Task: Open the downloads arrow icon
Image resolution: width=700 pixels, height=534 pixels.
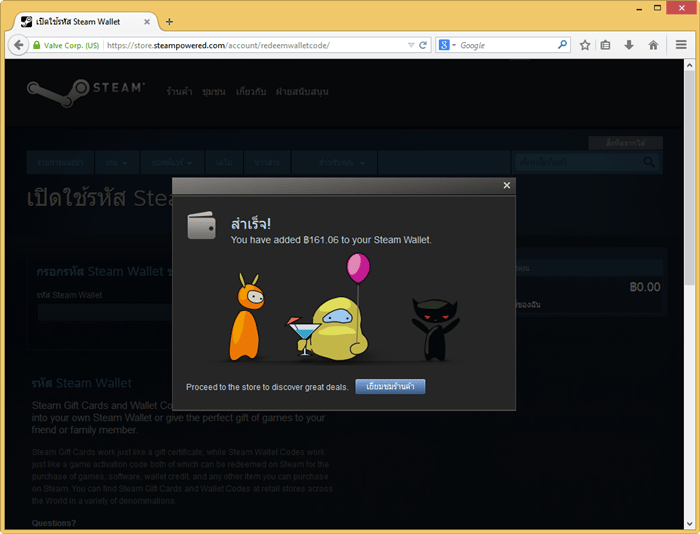Action: [x=629, y=45]
